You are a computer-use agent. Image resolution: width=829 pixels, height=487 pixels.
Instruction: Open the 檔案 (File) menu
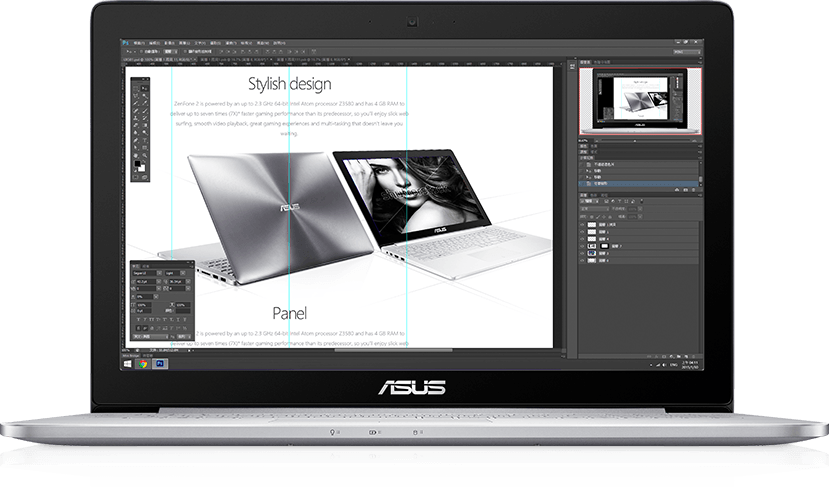pyautogui.click(x=139, y=43)
